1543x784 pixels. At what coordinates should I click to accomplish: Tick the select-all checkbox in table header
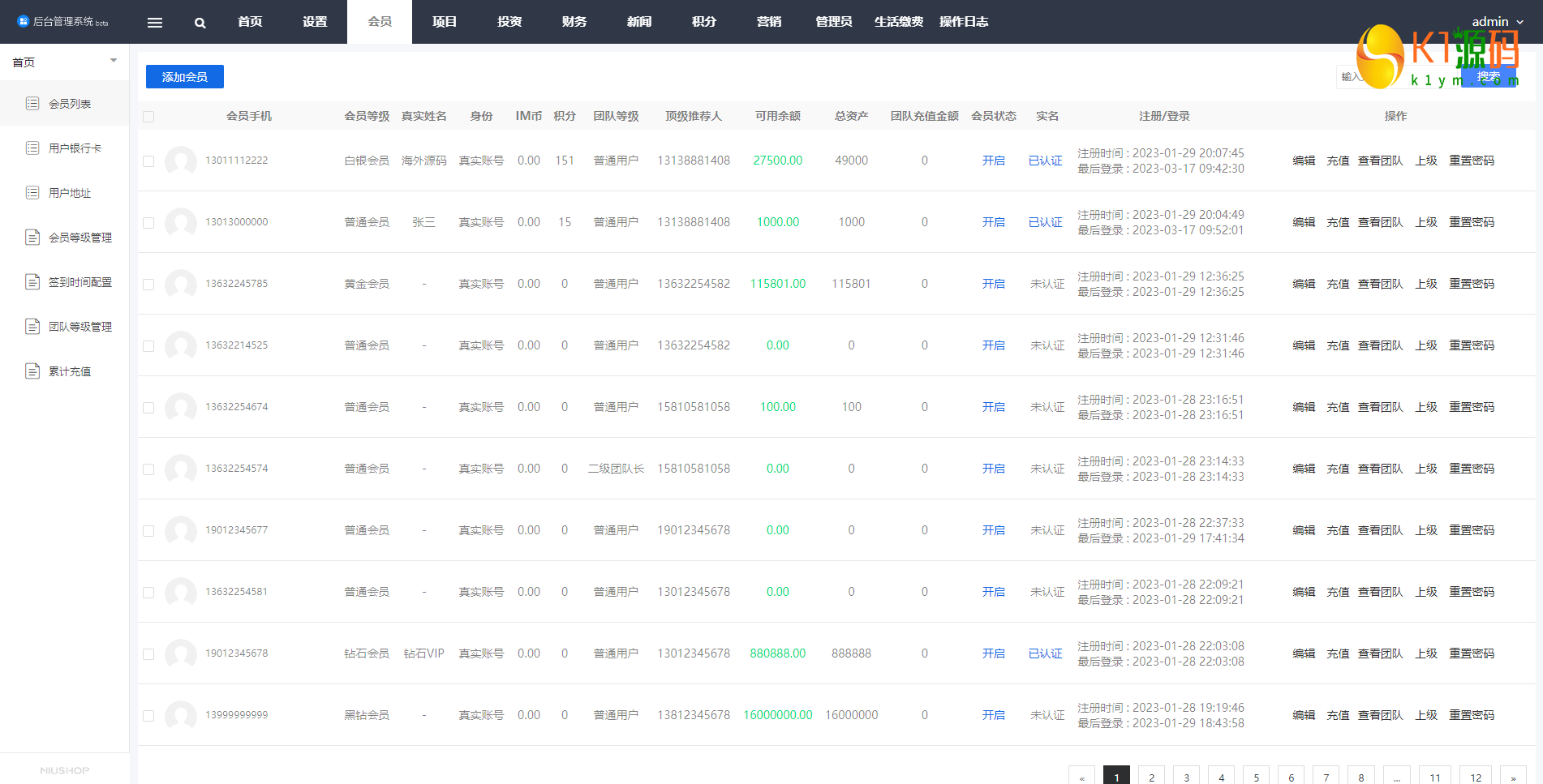click(x=148, y=117)
